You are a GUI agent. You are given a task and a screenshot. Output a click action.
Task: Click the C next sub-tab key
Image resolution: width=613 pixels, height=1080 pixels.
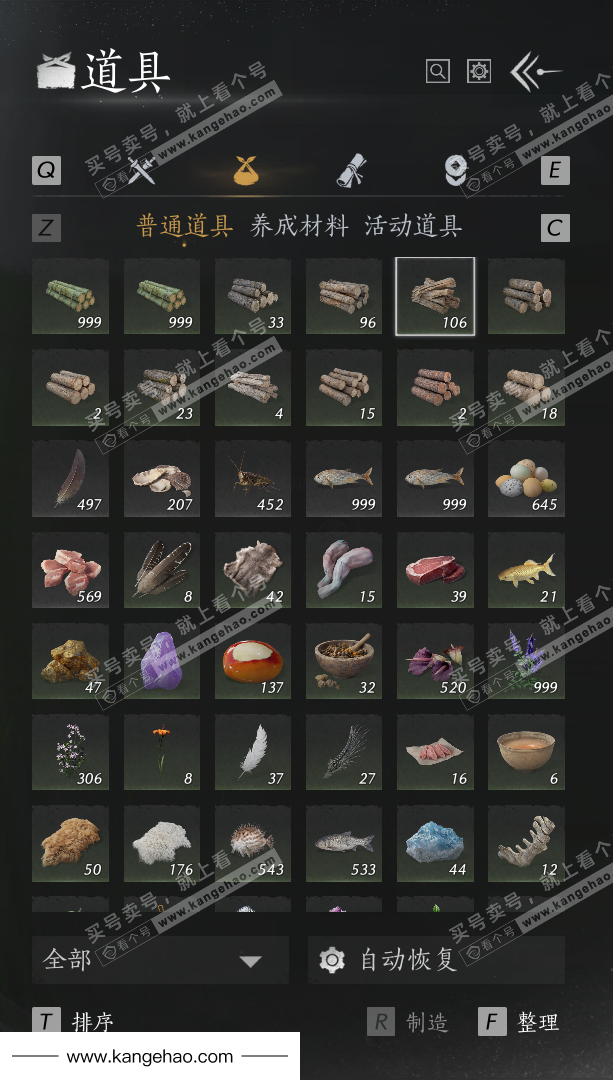pos(555,227)
